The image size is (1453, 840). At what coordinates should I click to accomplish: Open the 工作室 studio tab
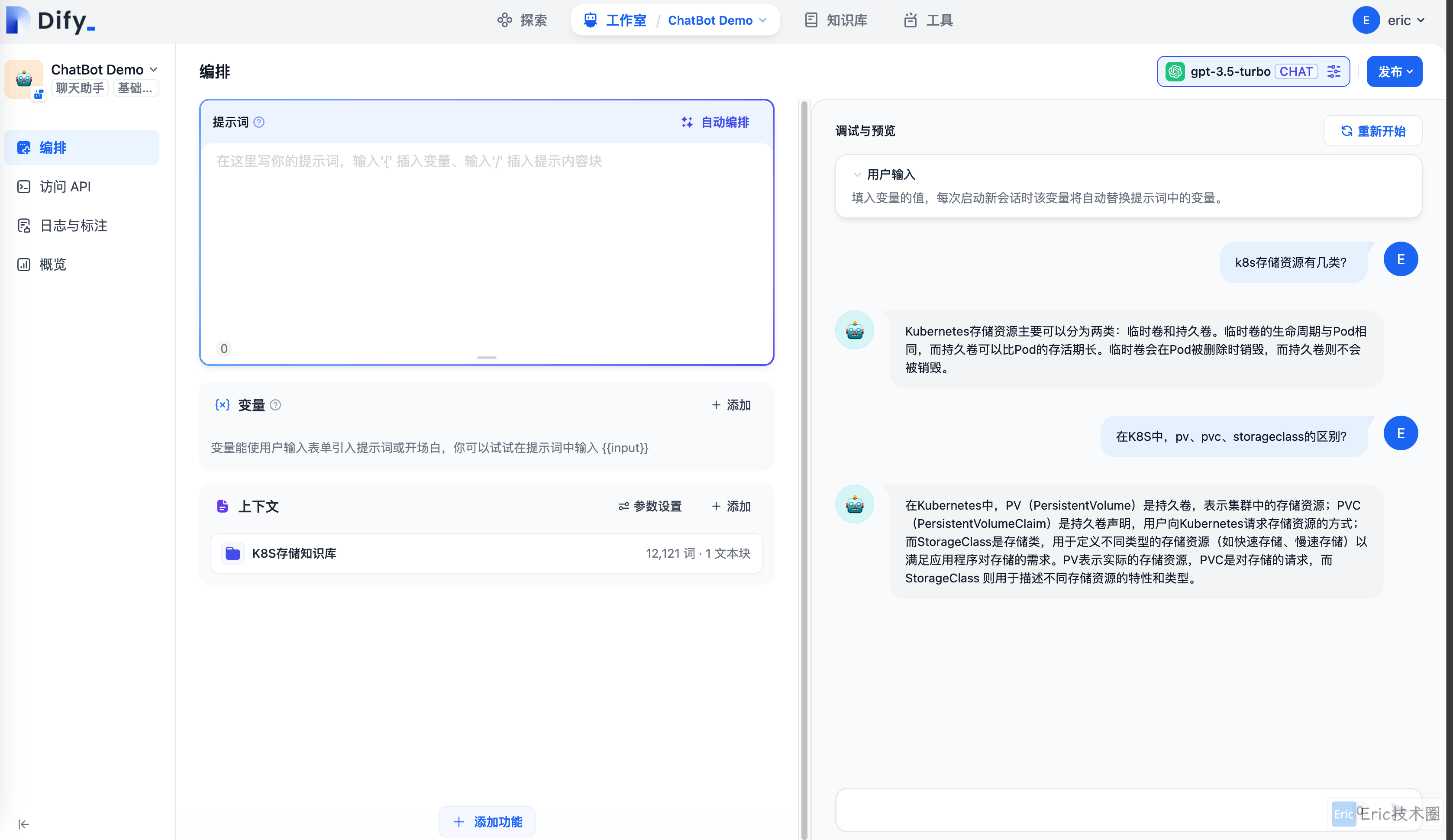coord(615,20)
